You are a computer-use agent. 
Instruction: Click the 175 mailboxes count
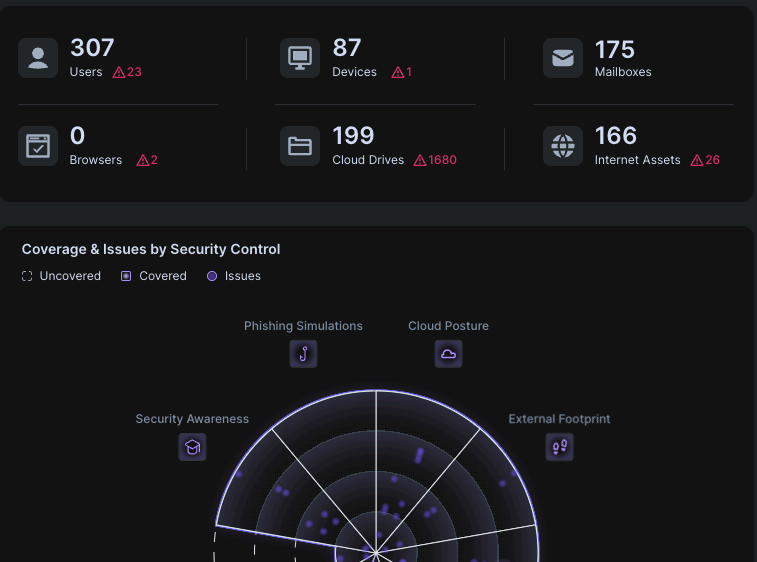(x=615, y=50)
